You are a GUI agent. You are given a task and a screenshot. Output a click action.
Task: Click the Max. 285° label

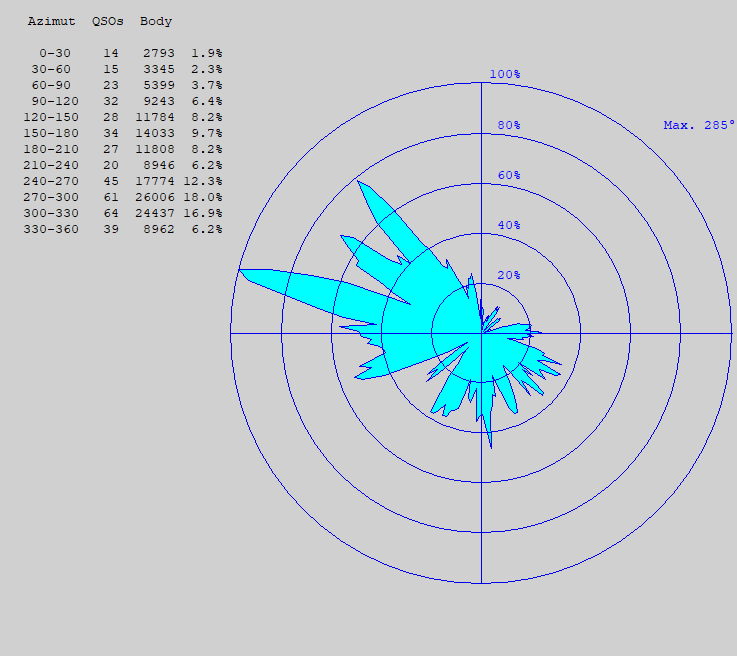[x=699, y=125]
